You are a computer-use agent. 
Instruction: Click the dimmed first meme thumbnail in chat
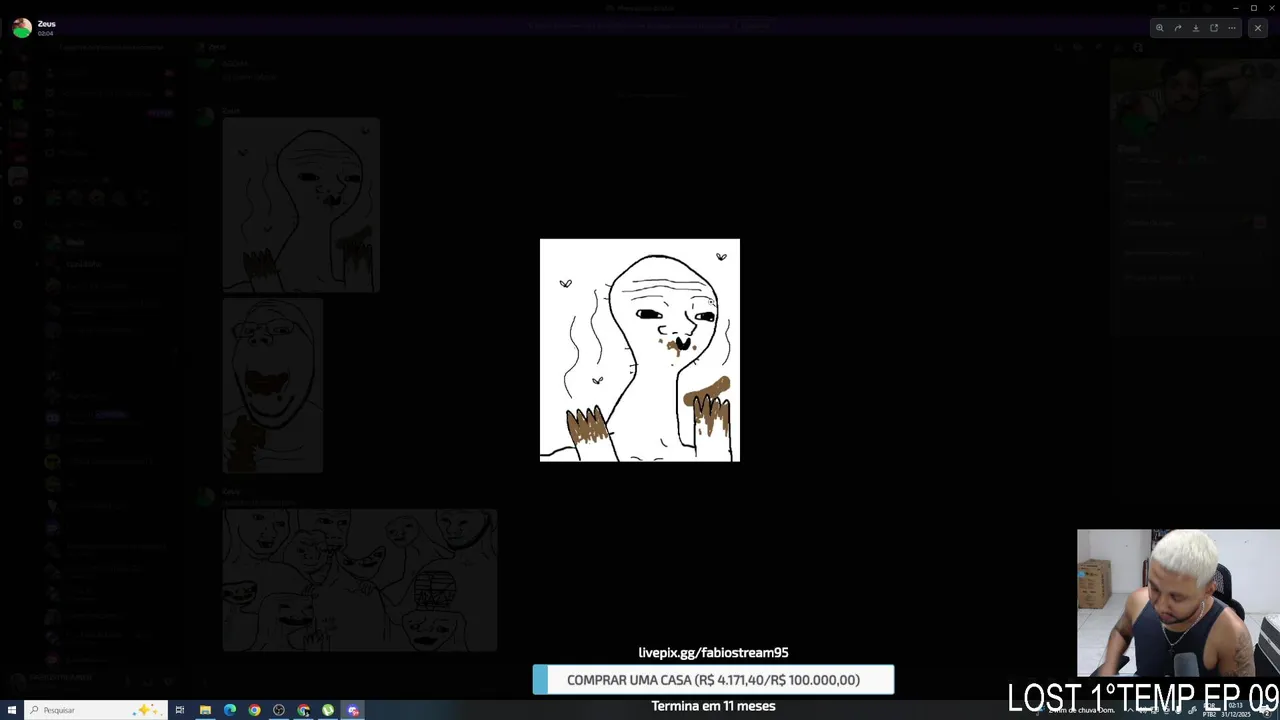(301, 205)
